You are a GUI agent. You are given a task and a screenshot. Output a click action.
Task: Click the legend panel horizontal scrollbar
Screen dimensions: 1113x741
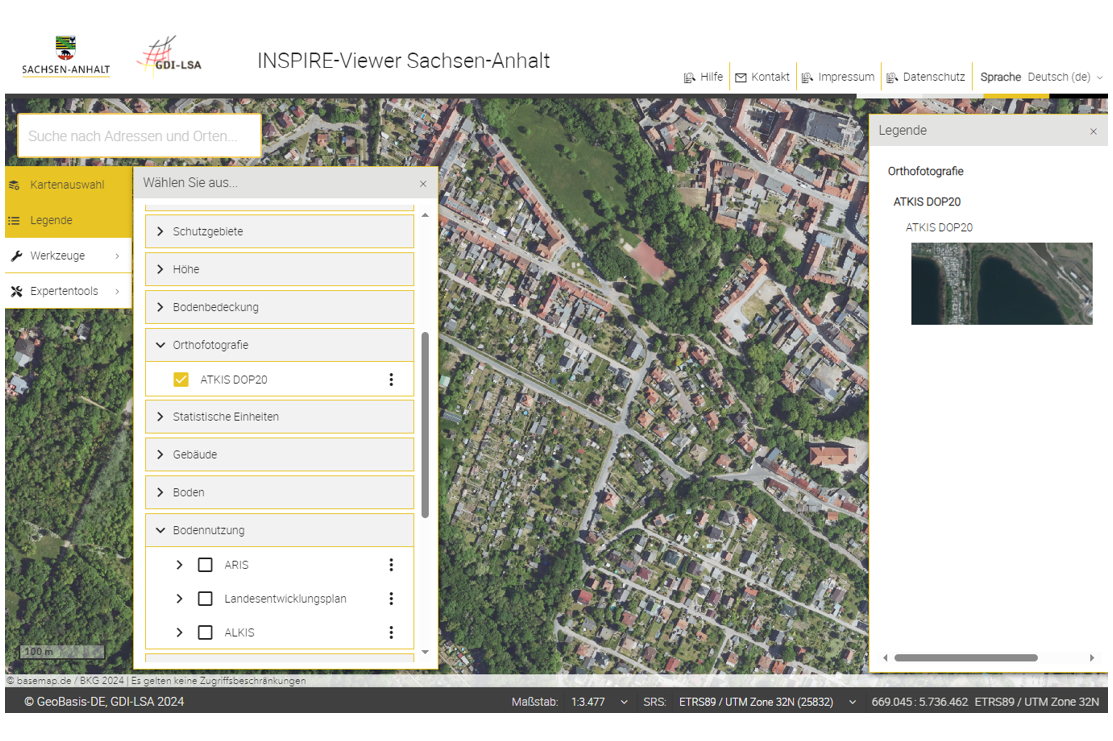965,658
